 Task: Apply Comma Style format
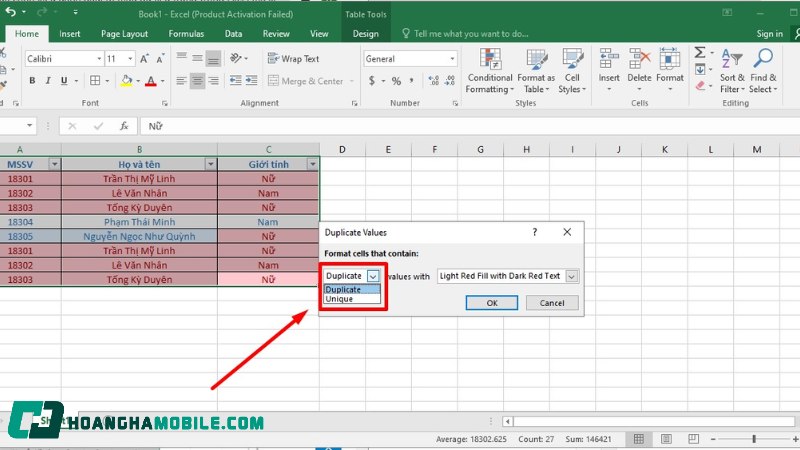[x=412, y=81]
